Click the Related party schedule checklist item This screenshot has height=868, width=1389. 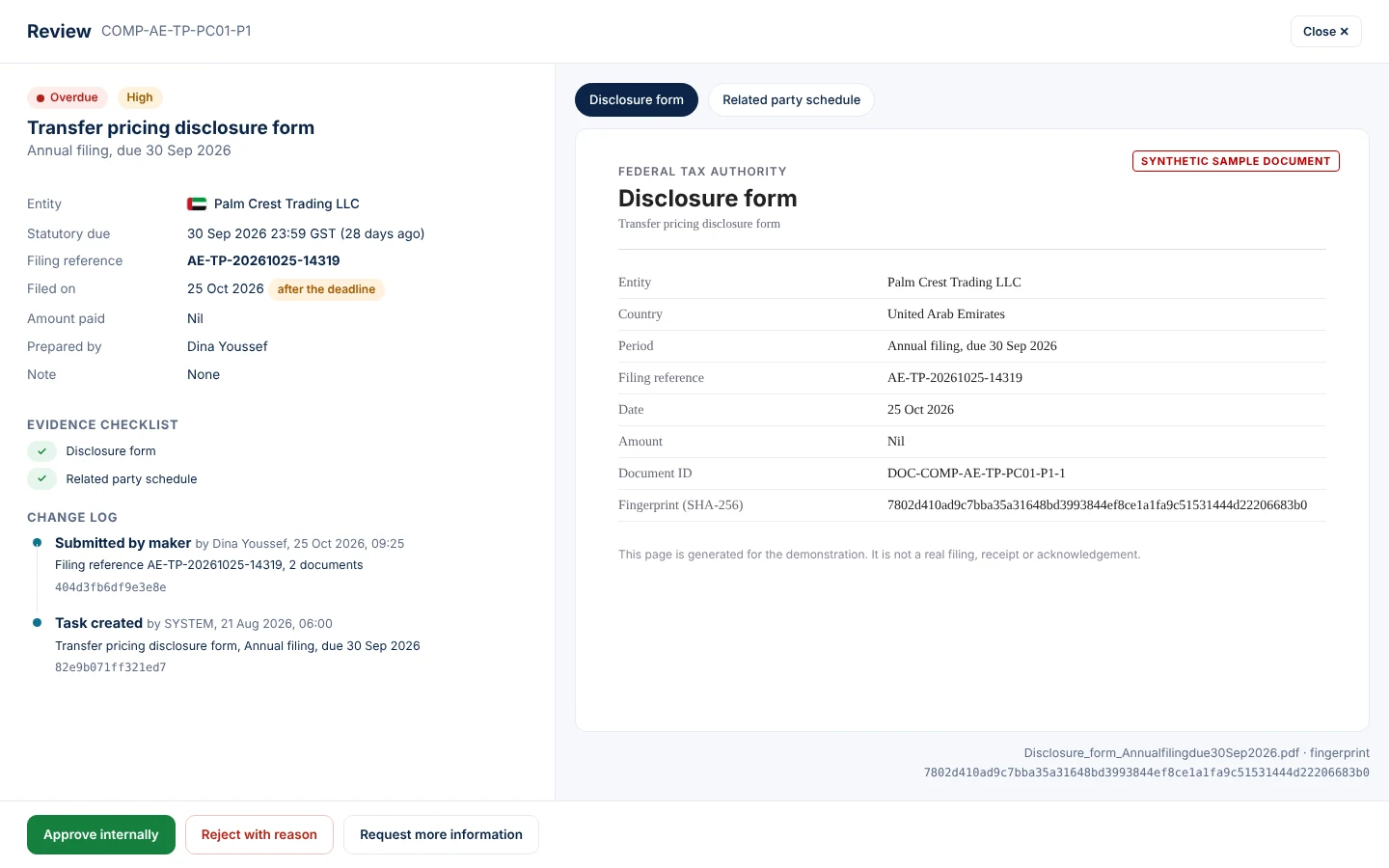(x=131, y=479)
